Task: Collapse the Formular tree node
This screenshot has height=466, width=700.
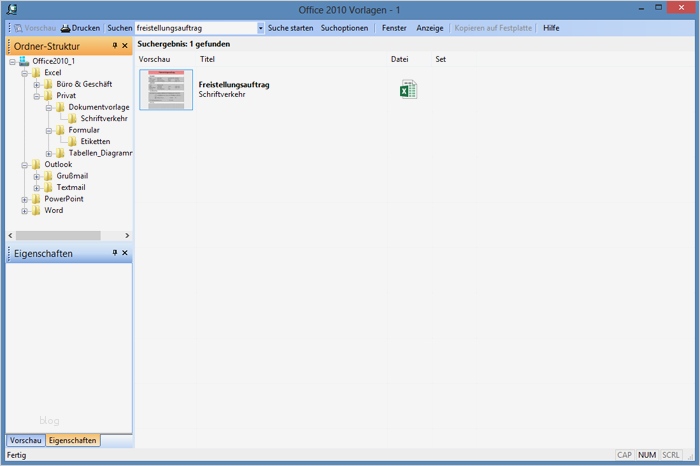Action: [49, 131]
